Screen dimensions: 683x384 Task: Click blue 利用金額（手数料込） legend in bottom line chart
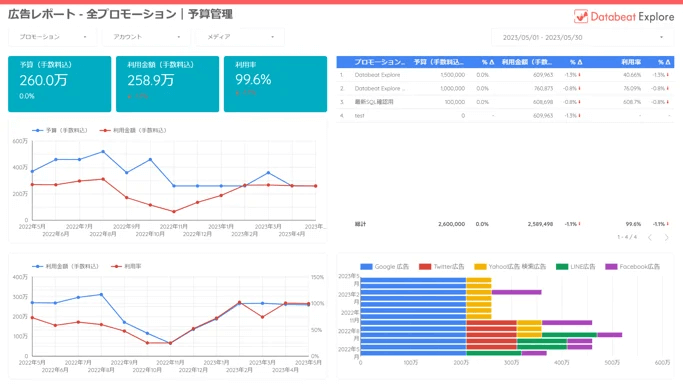pos(65,266)
